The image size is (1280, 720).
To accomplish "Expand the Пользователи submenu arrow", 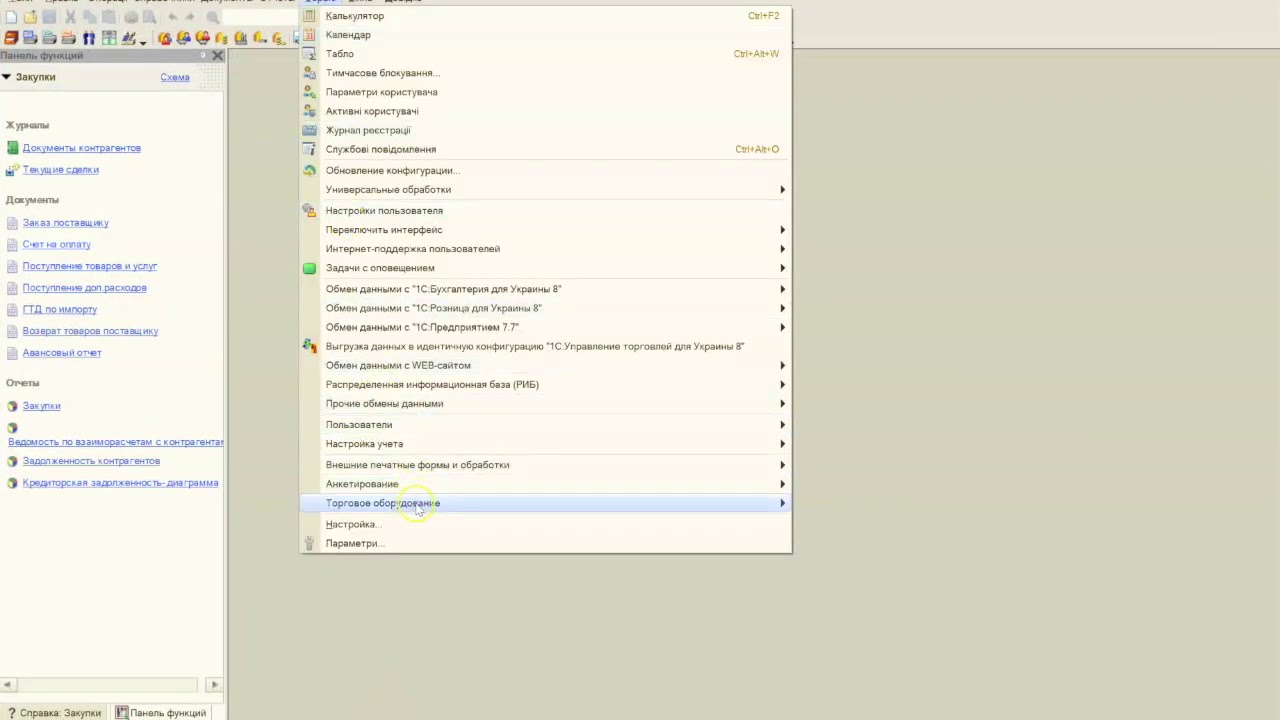I will [782, 424].
